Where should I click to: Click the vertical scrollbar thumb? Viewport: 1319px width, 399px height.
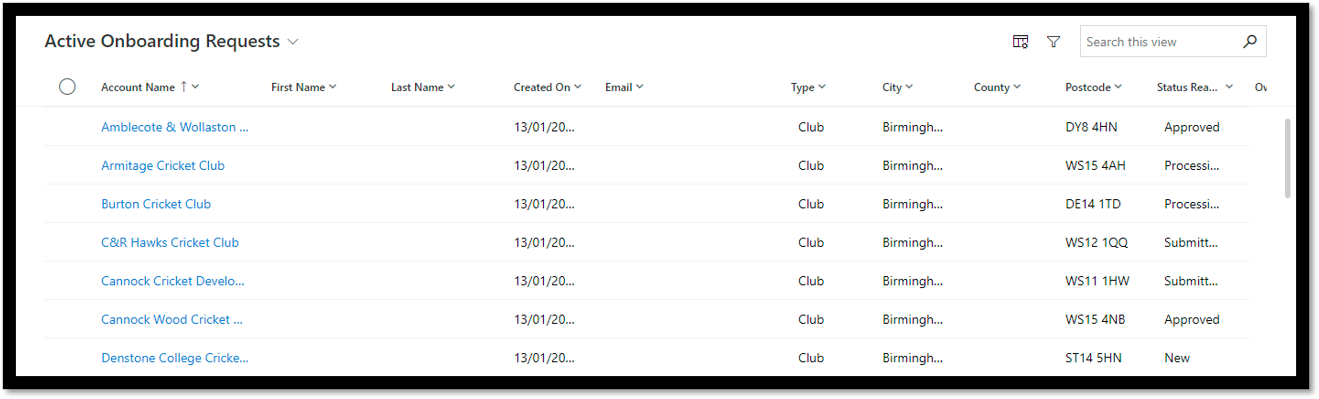1287,158
